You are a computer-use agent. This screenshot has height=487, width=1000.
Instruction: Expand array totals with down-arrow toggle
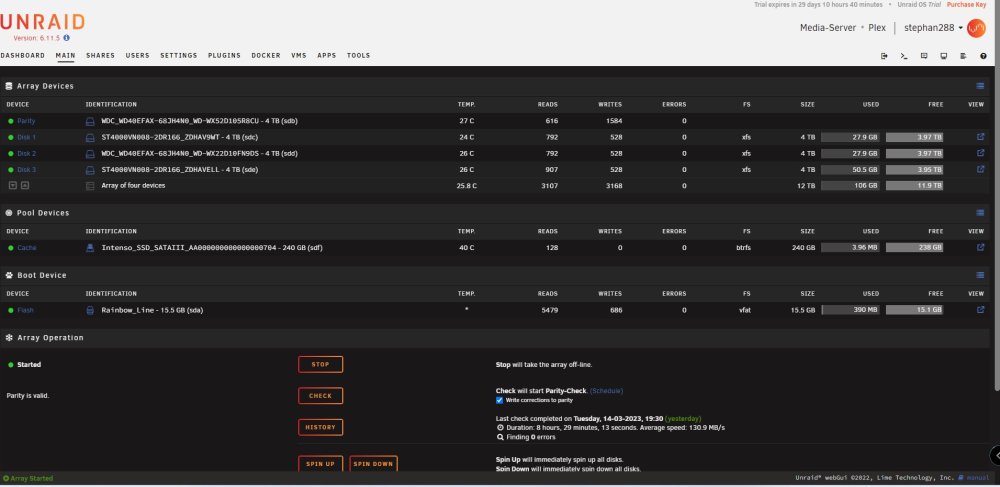(x=13, y=185)
